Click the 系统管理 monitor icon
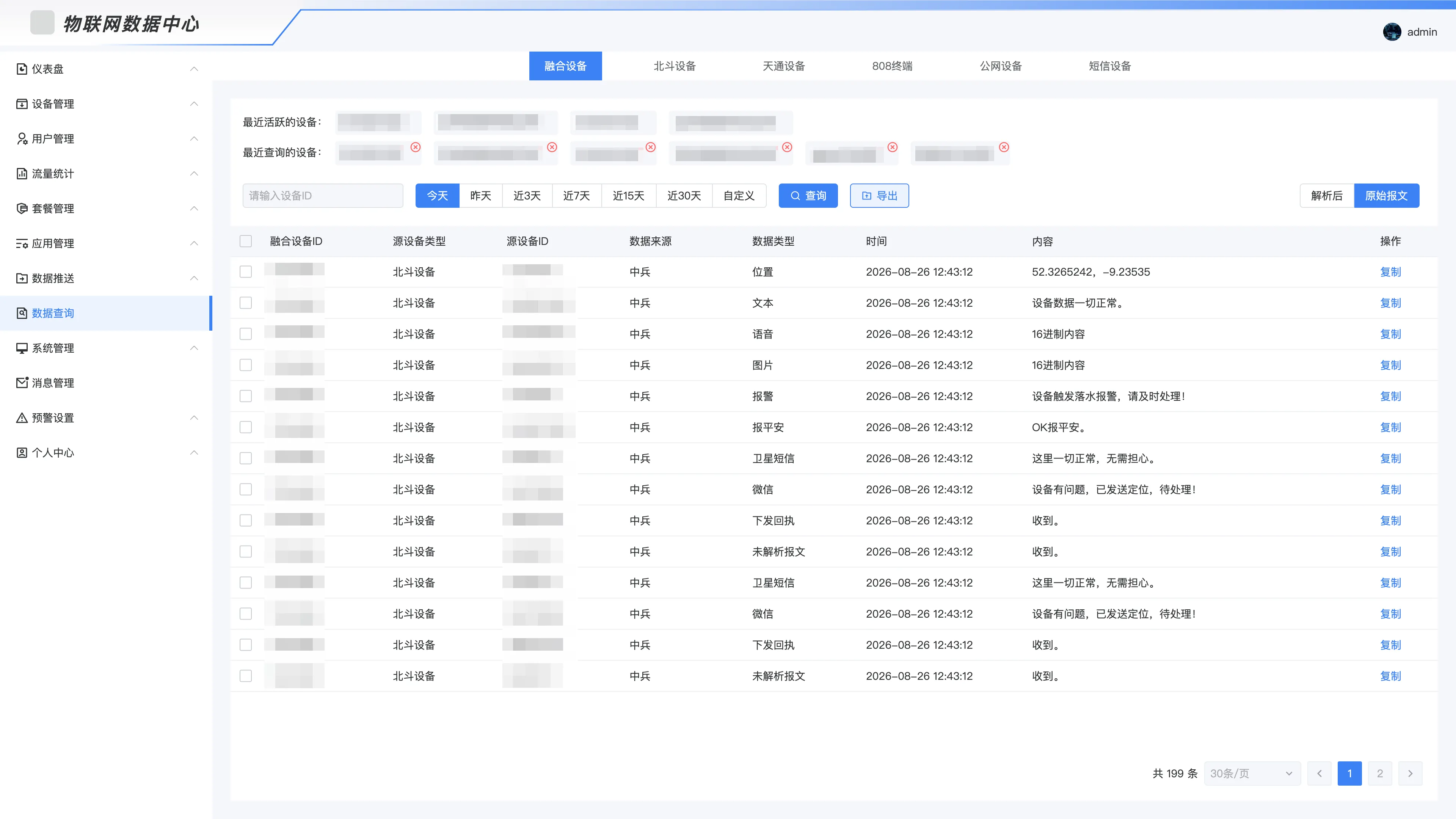 pyautogui.click(x=22, y=348)
